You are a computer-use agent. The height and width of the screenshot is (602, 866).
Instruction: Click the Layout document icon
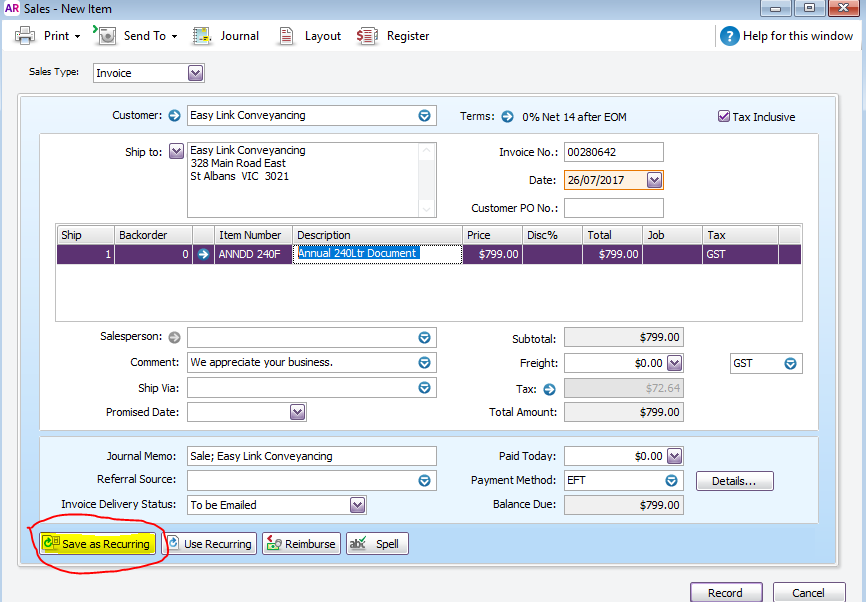[286, 36]
